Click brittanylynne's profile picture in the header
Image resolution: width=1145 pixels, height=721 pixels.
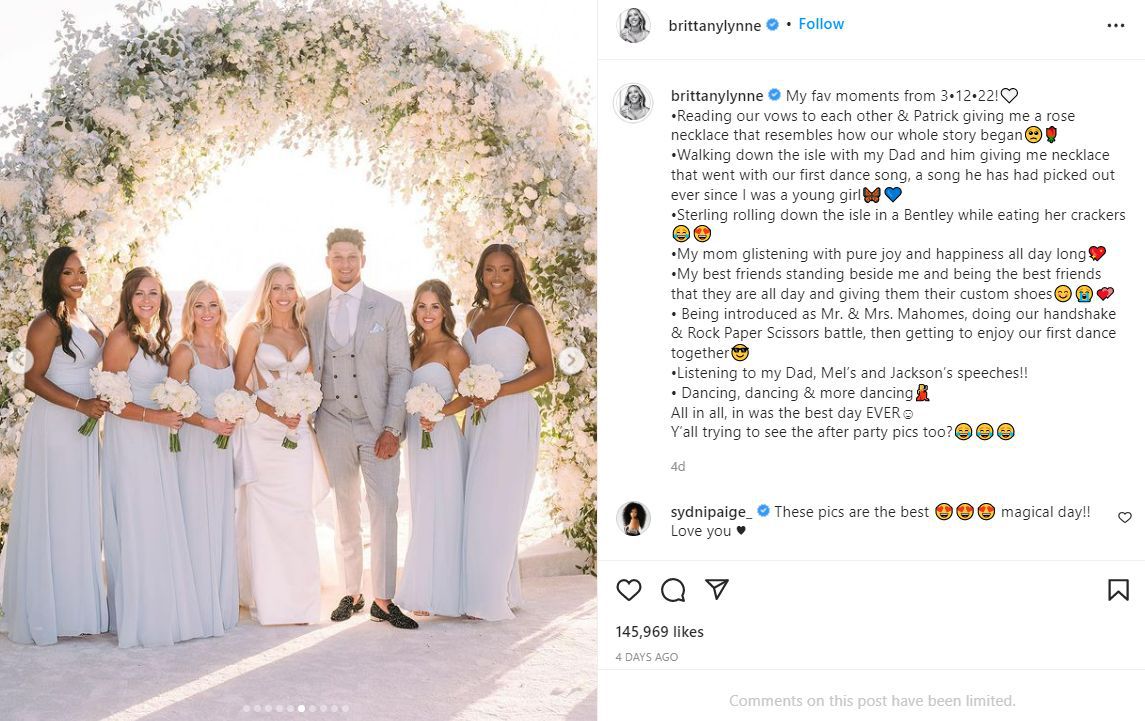[x=633, y=24]
